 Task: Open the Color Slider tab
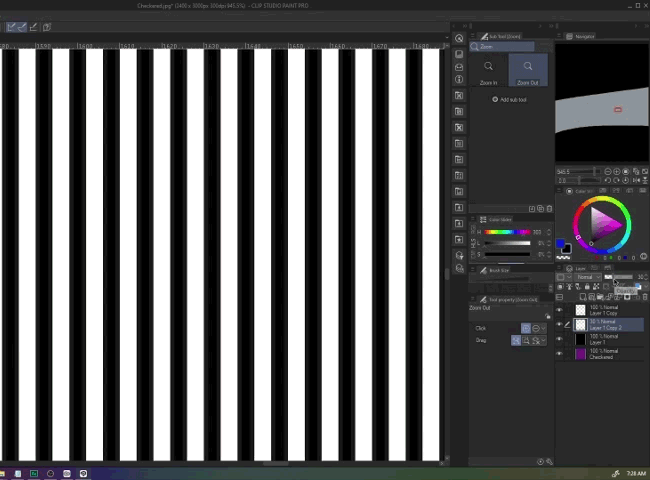pyautogui.click(x=499, y=220)
